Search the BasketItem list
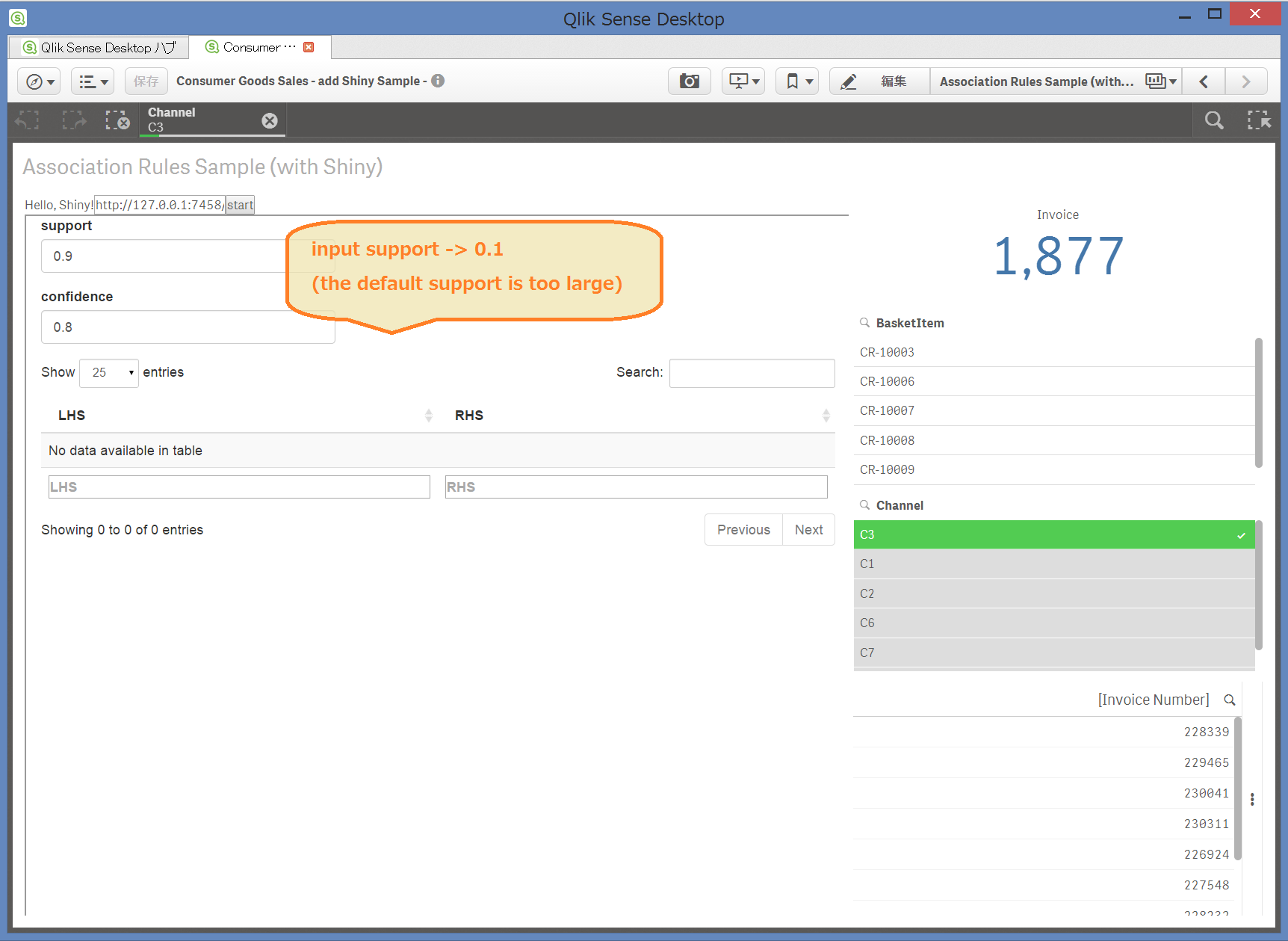Image resolution: width=1288 pixels, height=941 pixels. click(864, 323)
